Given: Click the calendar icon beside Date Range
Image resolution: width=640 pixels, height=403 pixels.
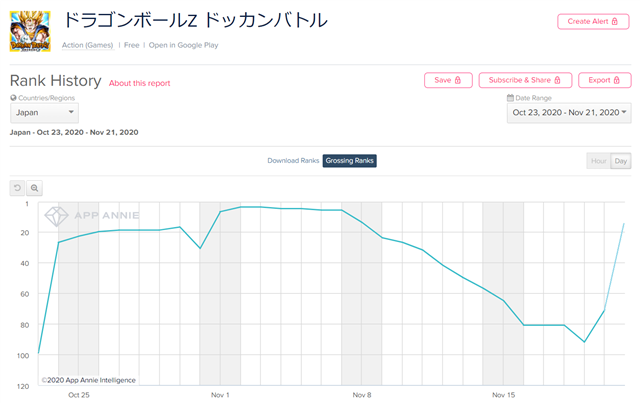Looking at the screenshot, I should pos(510,98).
